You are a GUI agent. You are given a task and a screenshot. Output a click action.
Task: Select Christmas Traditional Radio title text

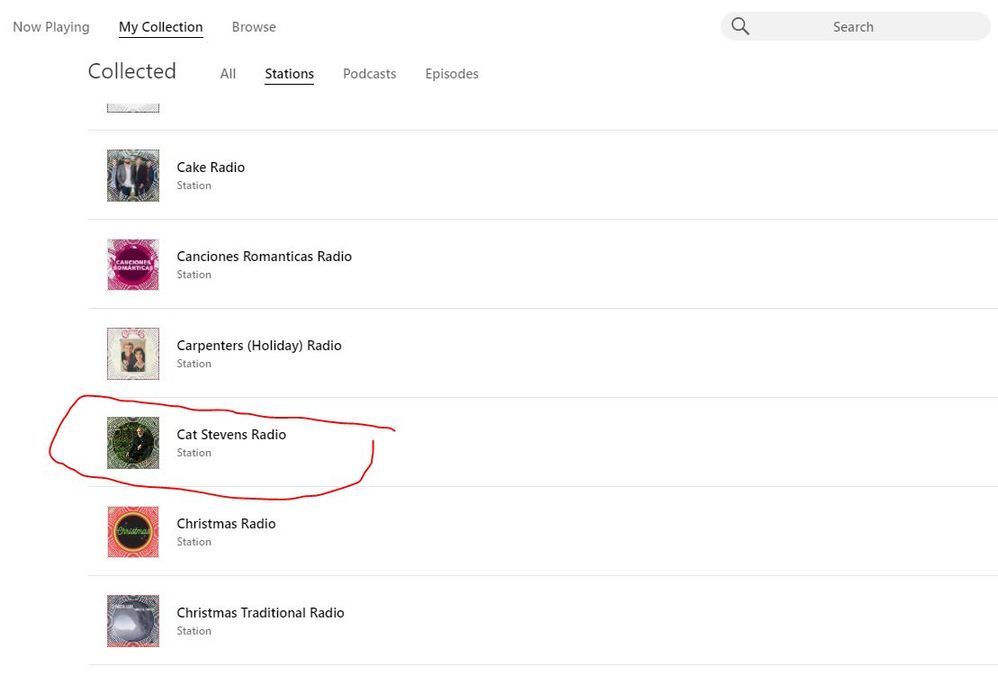click(260, 612)
